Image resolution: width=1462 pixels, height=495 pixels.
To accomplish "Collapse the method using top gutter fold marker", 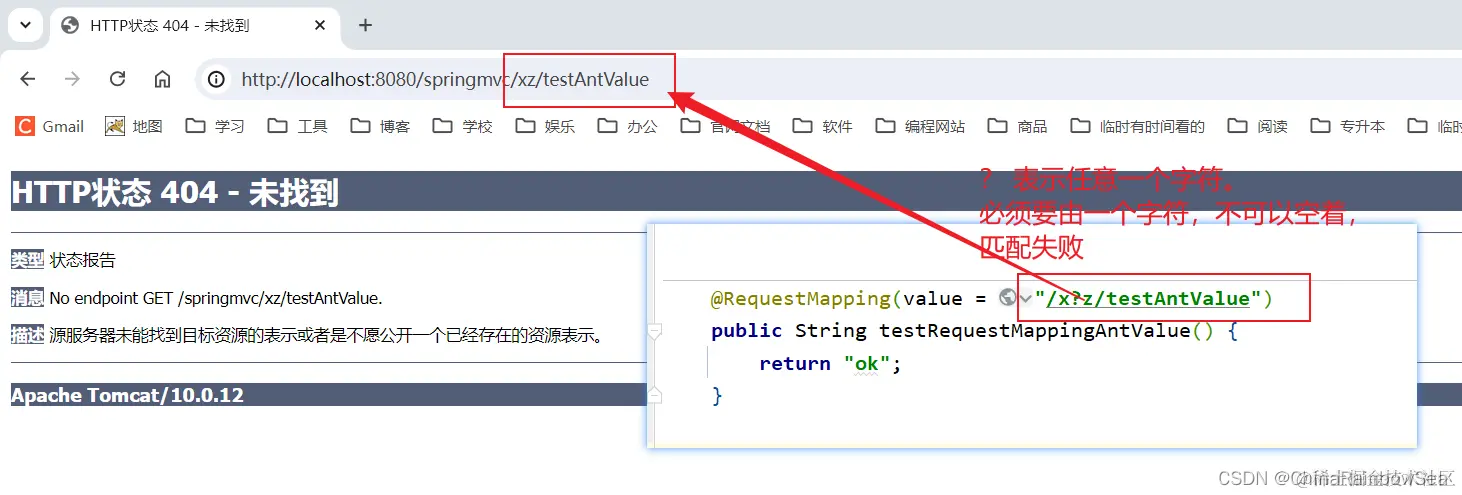I will point(655,331).
